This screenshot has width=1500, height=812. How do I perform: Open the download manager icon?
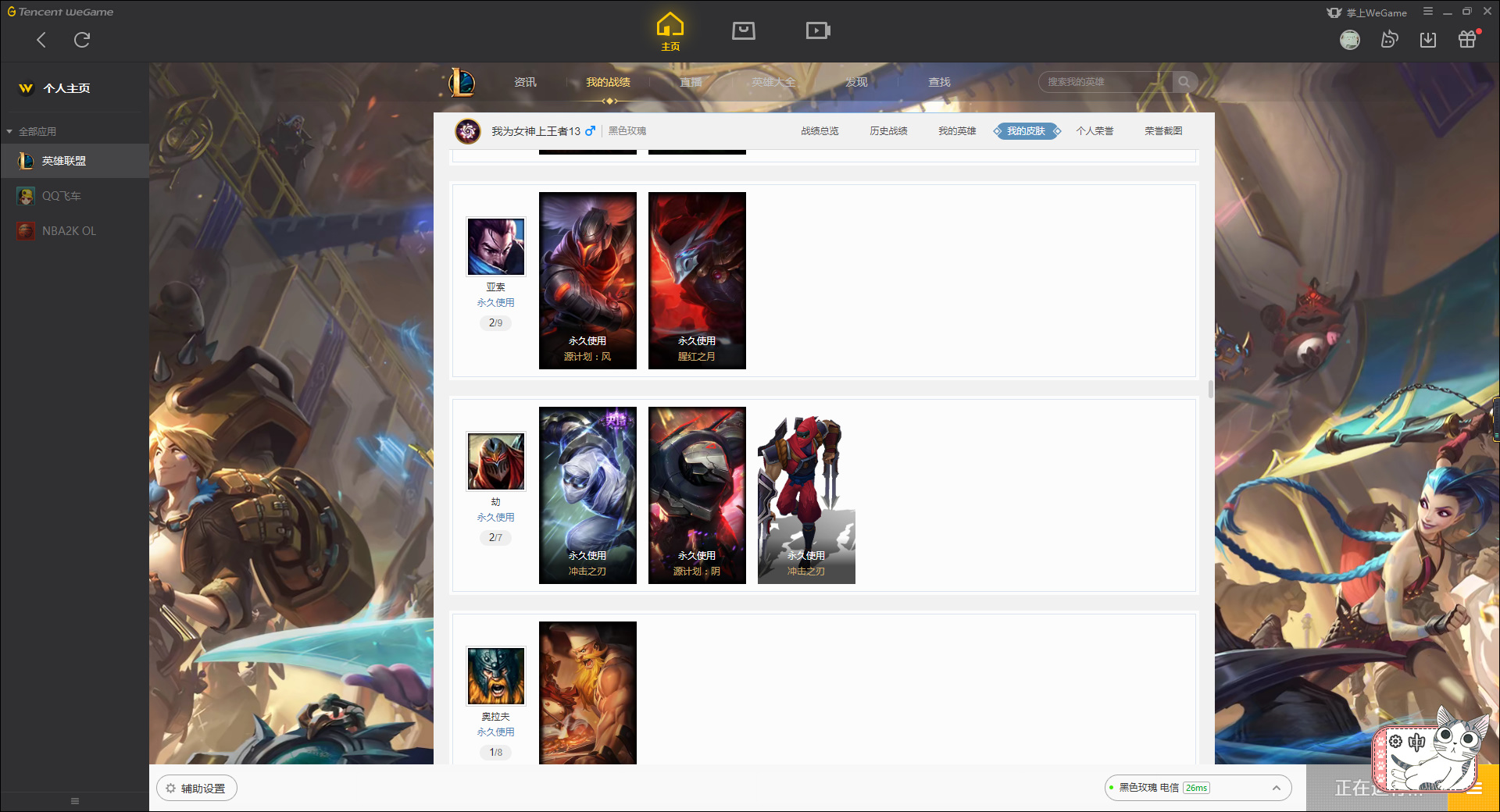[1428, 40]
